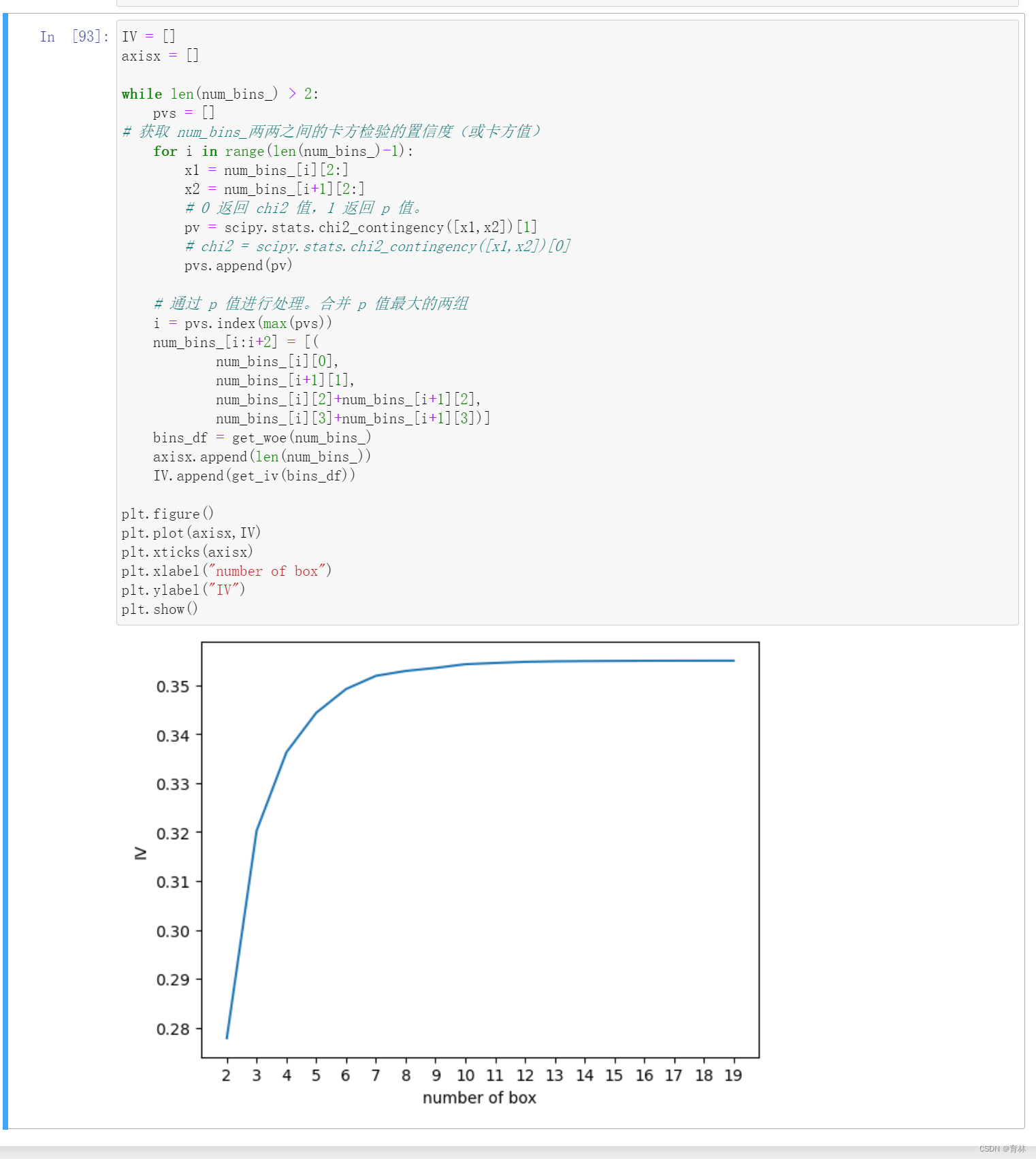1036x1159 pixels.
Task: Click the 'axisx.append(len(num_bins_))' line
Action: pyautogui.click(x=262, y=457)
